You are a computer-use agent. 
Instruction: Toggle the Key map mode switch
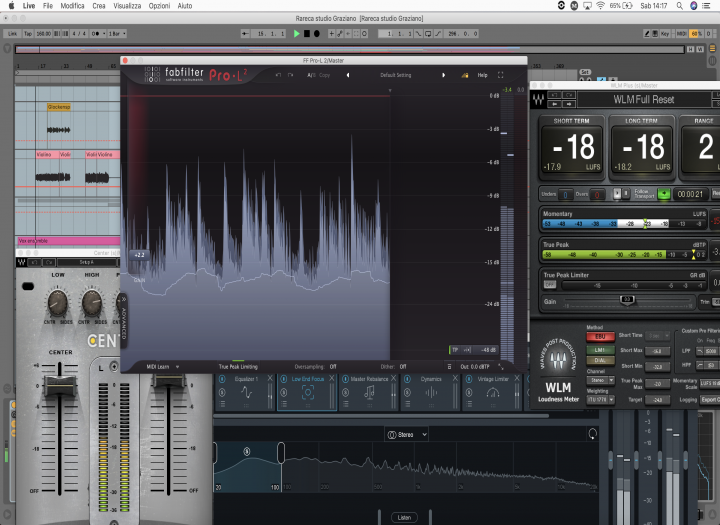664,34
